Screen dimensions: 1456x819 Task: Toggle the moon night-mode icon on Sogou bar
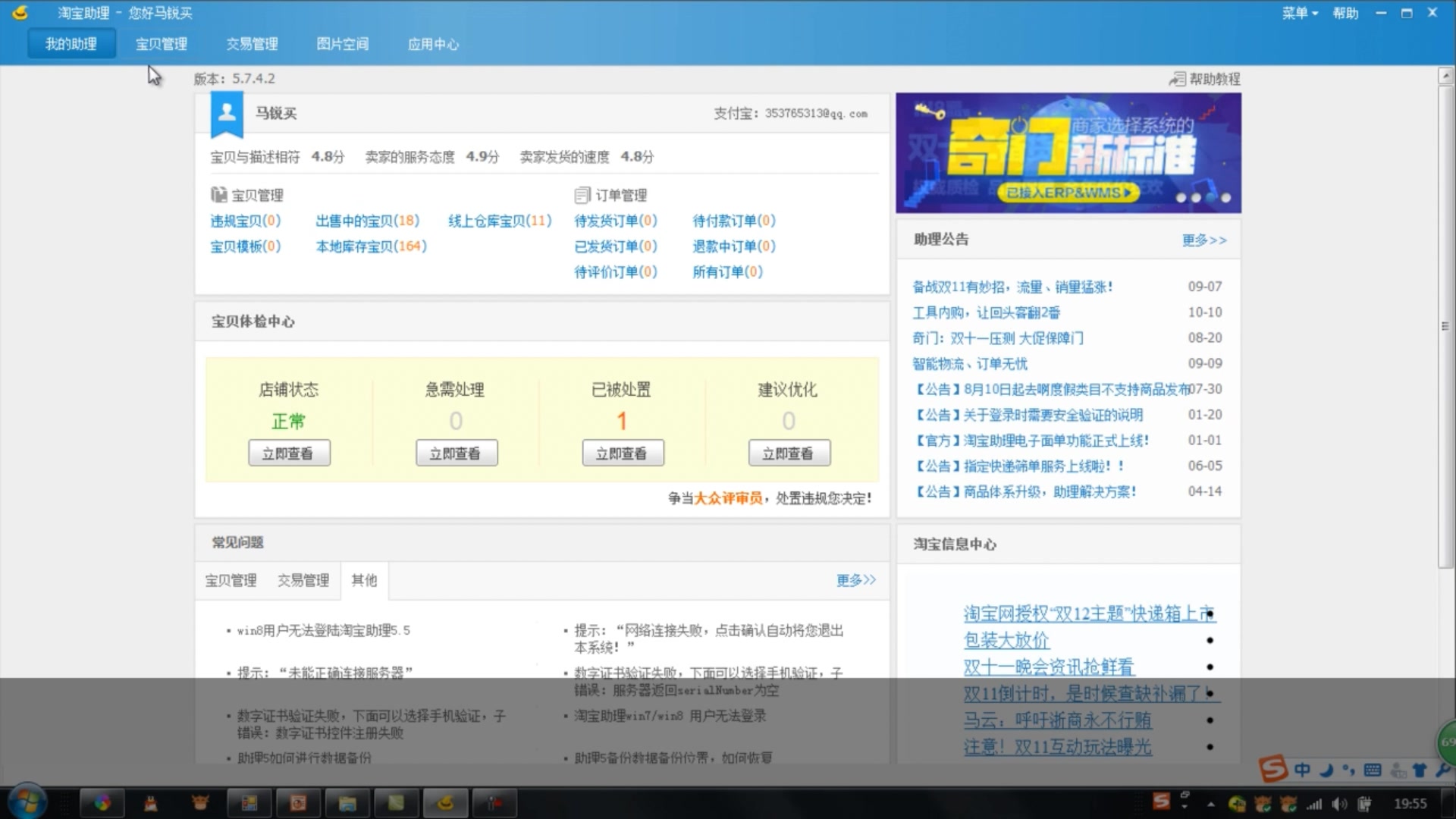pyautogui.click(x=1326, y=769)
